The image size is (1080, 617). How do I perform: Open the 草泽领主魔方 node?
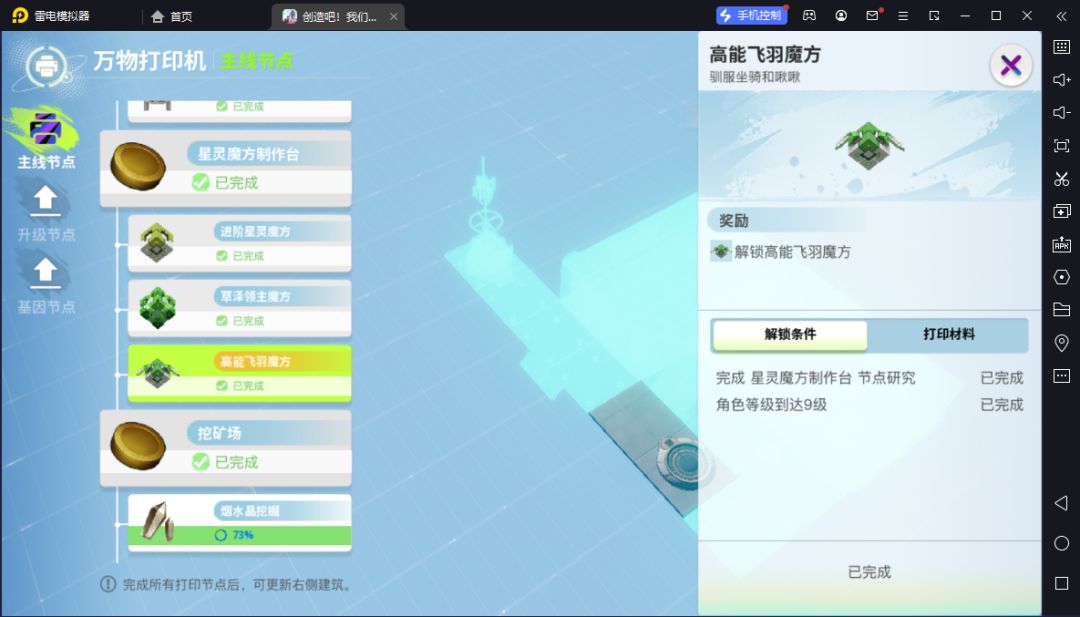pos(240,308)
